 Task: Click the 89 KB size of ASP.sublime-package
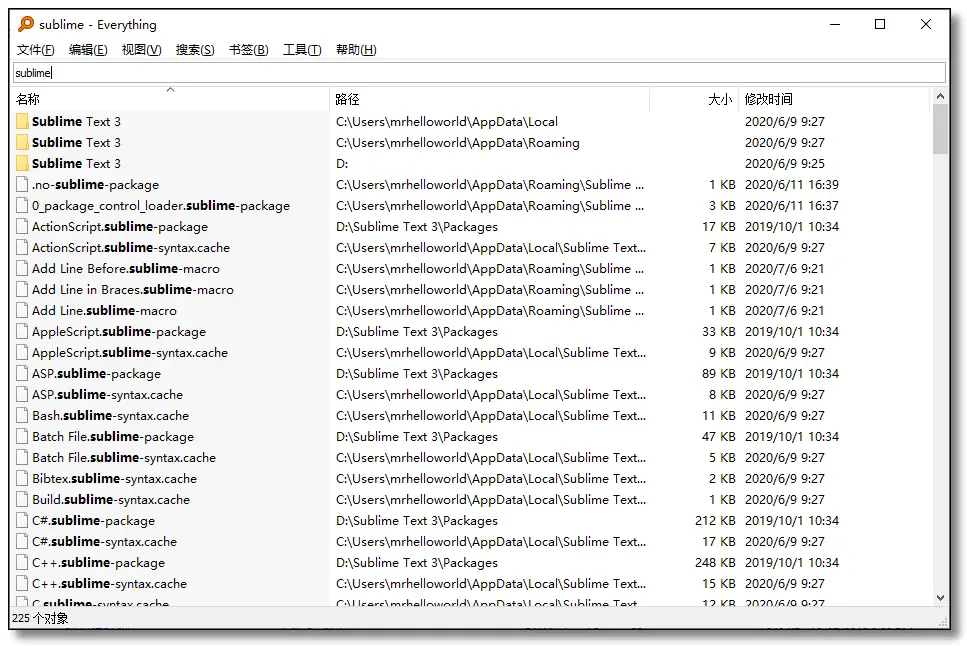[x=718, y=373]
